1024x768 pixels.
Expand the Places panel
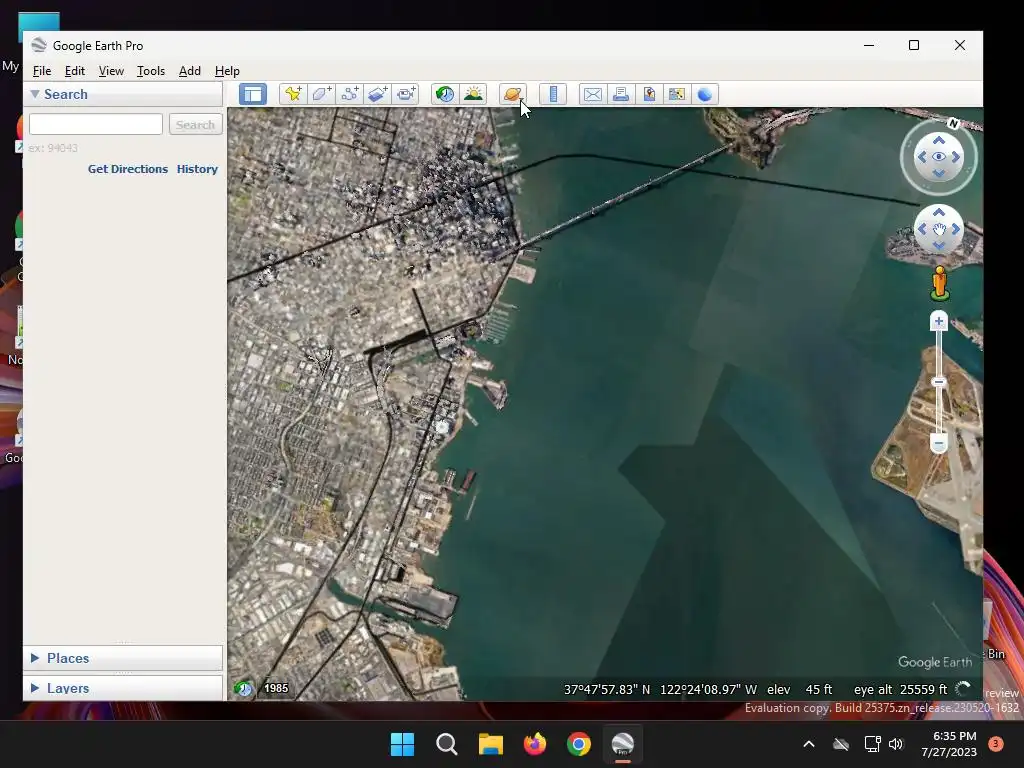35,658
